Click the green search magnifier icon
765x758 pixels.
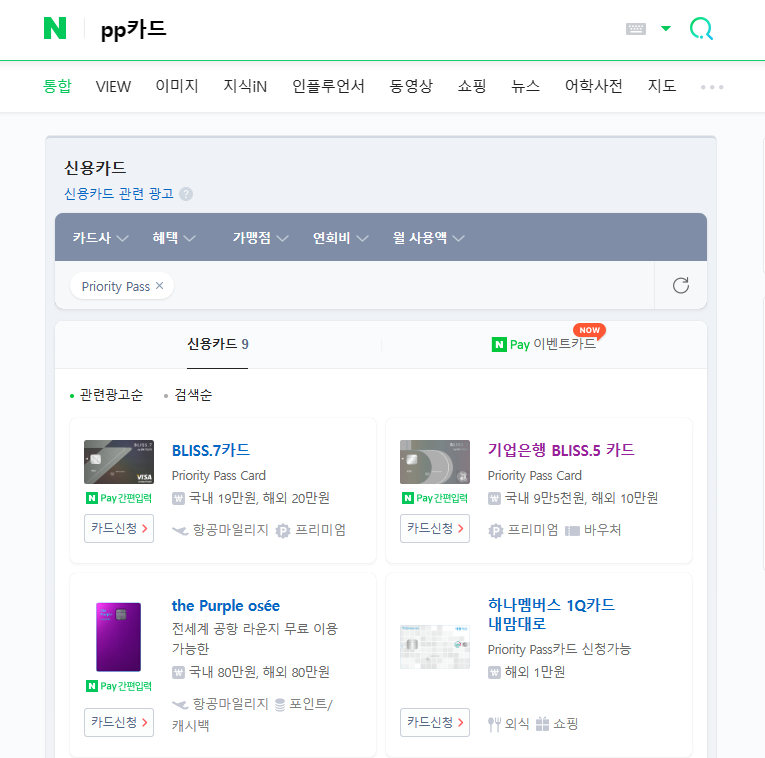click(701, 29)
